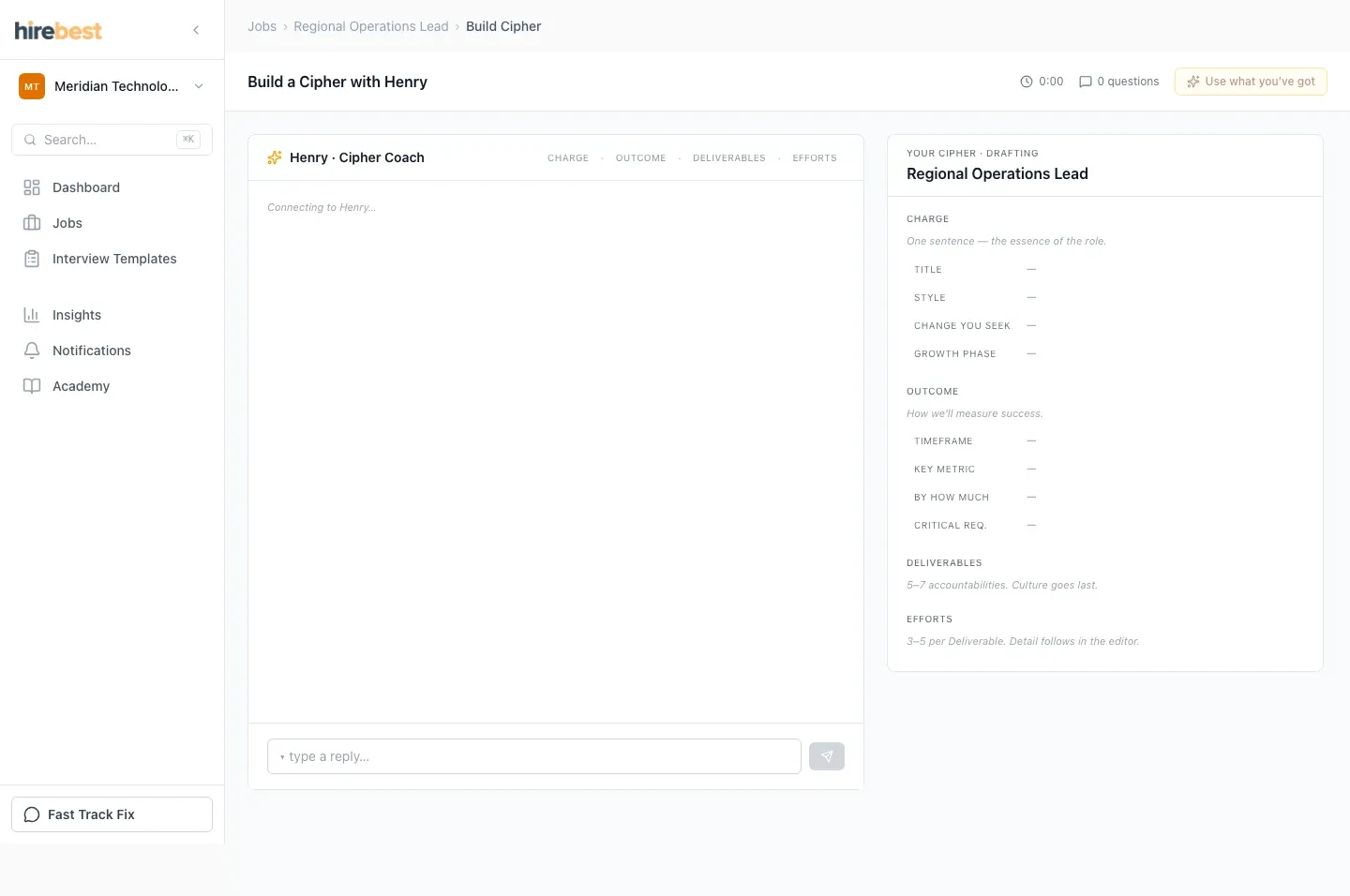Click the Key Metric field
The height and width of the screenshot is (896, 1350).
point(1105,470)
